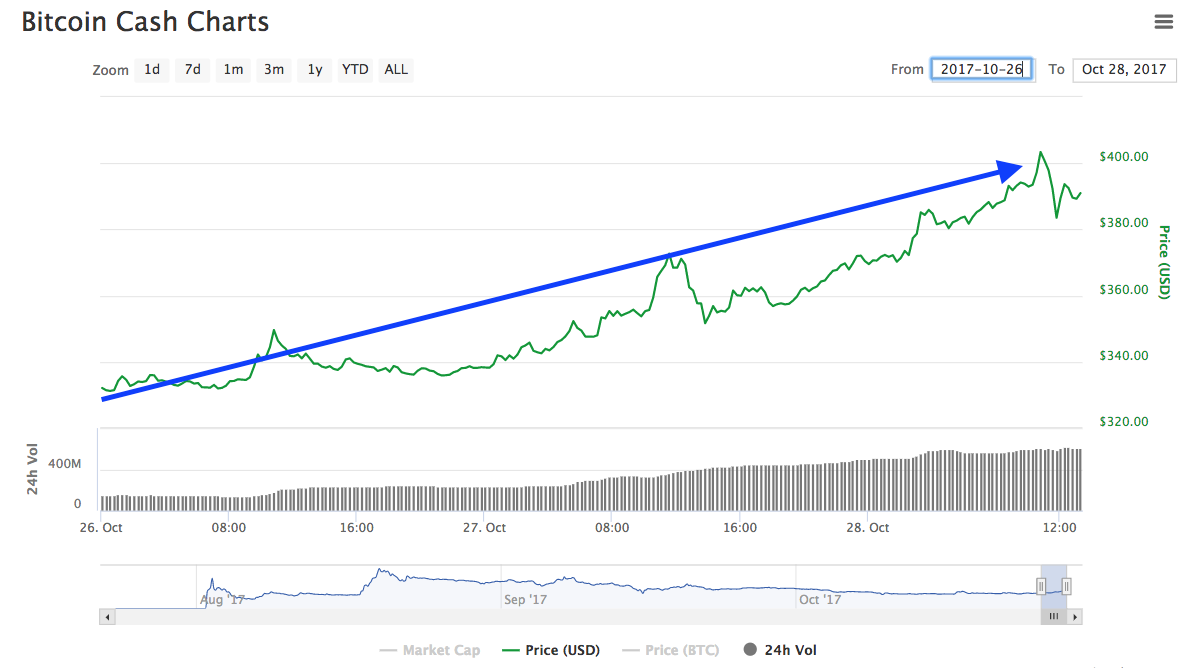This screenshot has width=1204, height=668.
Task: Click the 12:00 time axis label
Action: click(x=1059, y=527)
